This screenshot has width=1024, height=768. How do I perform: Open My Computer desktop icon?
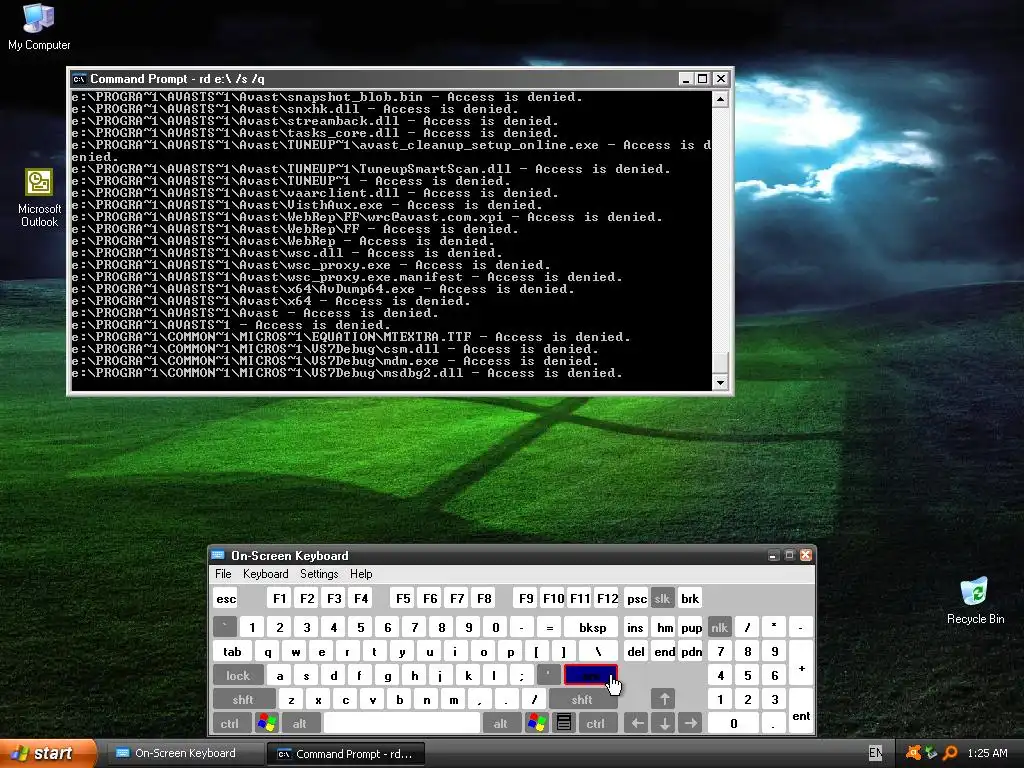pyautogui.click(x=39, y=27)
